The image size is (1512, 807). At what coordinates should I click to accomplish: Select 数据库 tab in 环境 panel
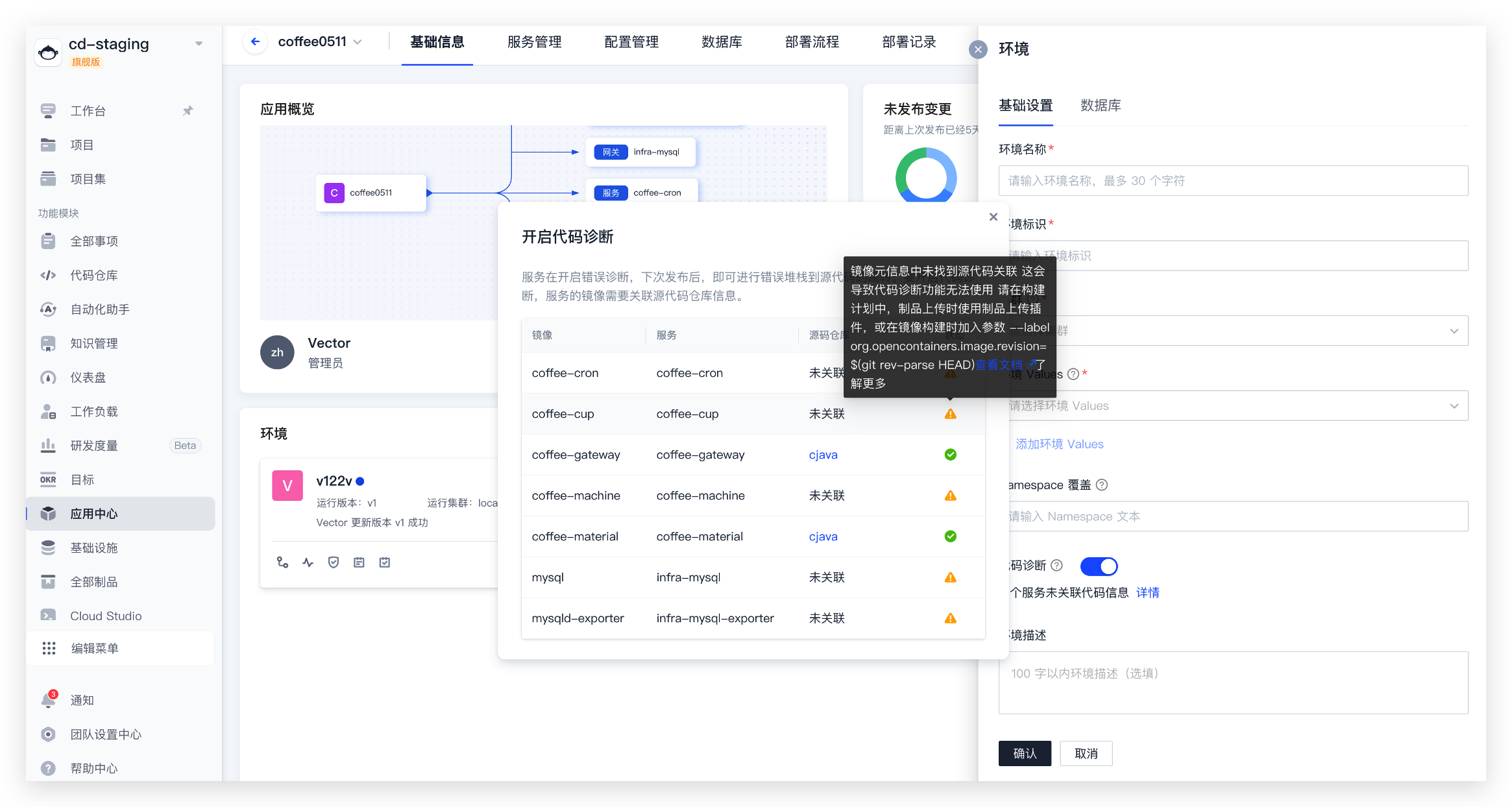[1101, 106]
